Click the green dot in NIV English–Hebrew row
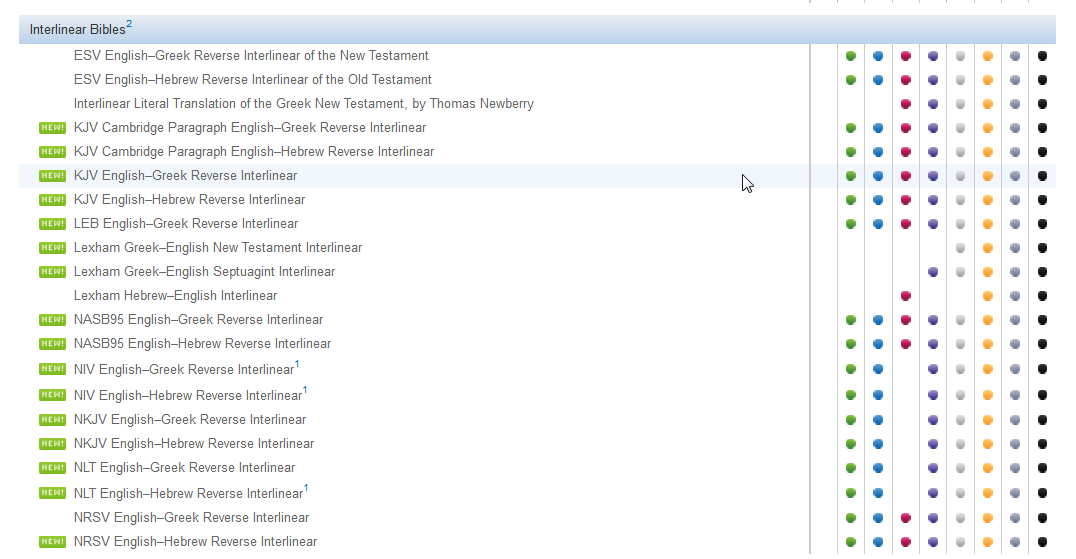Screen dimensions: 1076x559 tap(851, 395)
